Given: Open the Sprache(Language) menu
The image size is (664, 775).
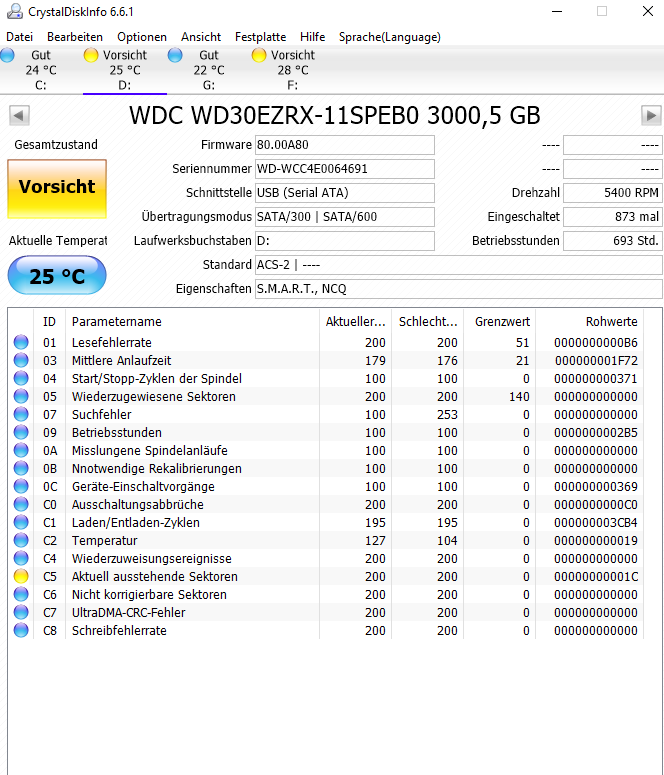Looking at the screenshot, I should [x=390, y=37].
